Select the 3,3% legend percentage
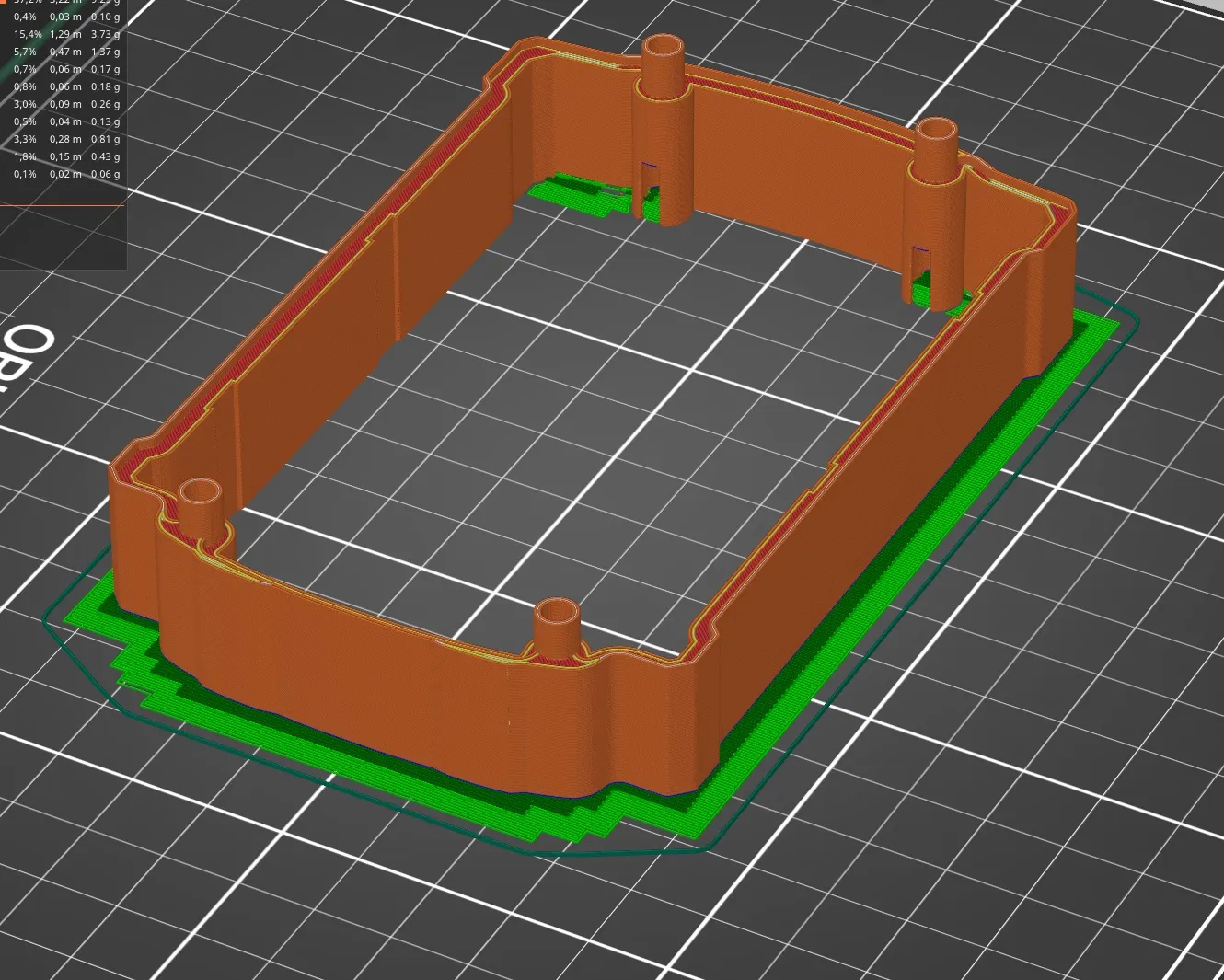The width and height of the screenshot is (1224, 980). [25, 139]
